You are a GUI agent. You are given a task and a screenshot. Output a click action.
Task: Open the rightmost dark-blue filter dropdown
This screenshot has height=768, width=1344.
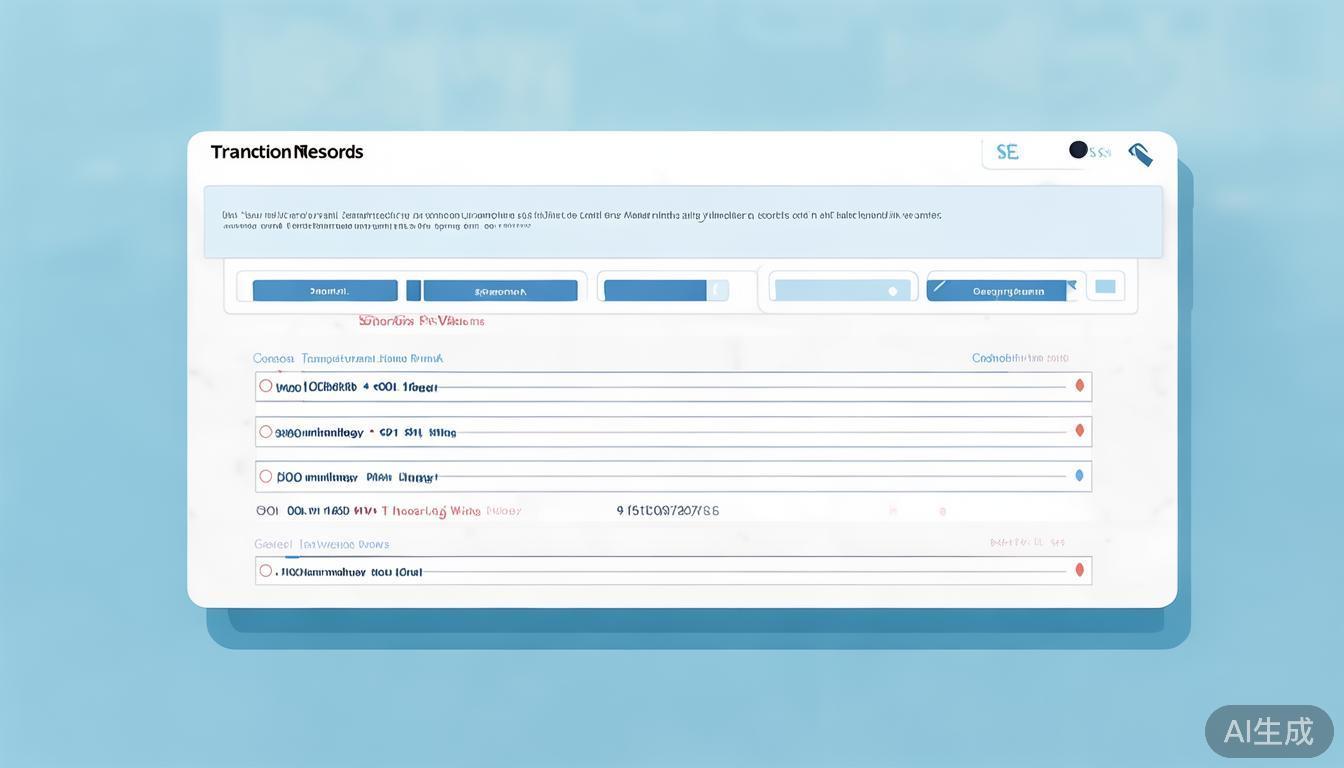click(x=1001, y=291)
